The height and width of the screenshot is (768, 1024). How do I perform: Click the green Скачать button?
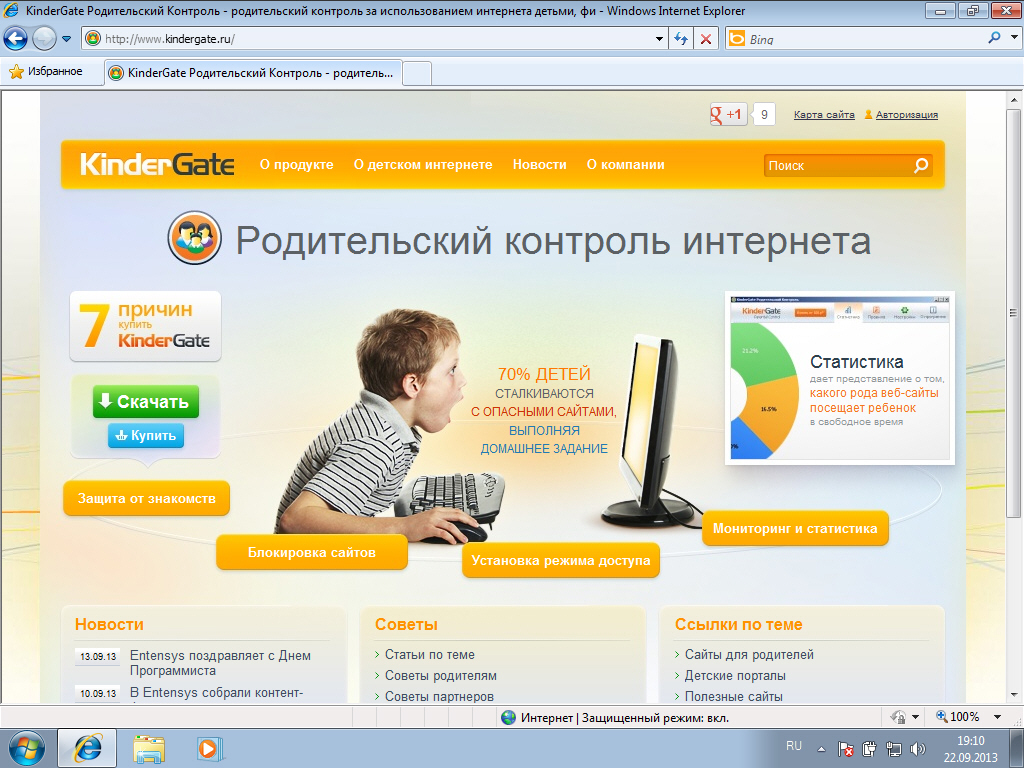coord(146,402)
